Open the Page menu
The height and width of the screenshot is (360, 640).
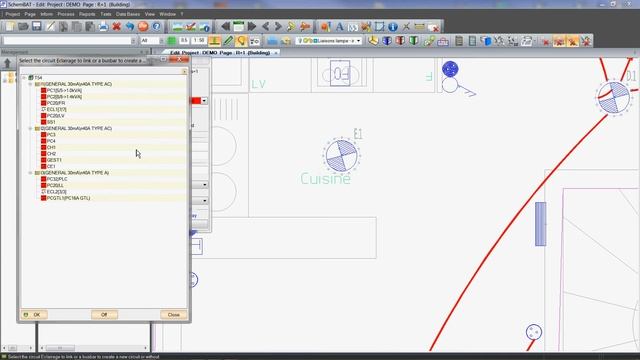30,14
